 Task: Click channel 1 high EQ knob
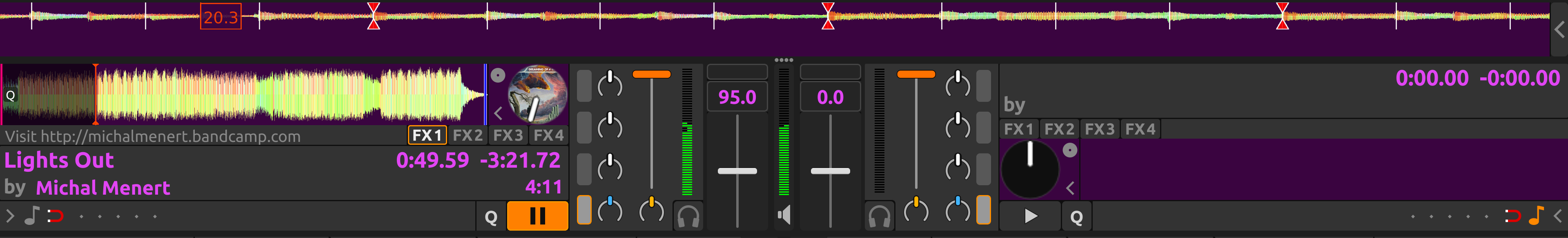tap(610, 84)
